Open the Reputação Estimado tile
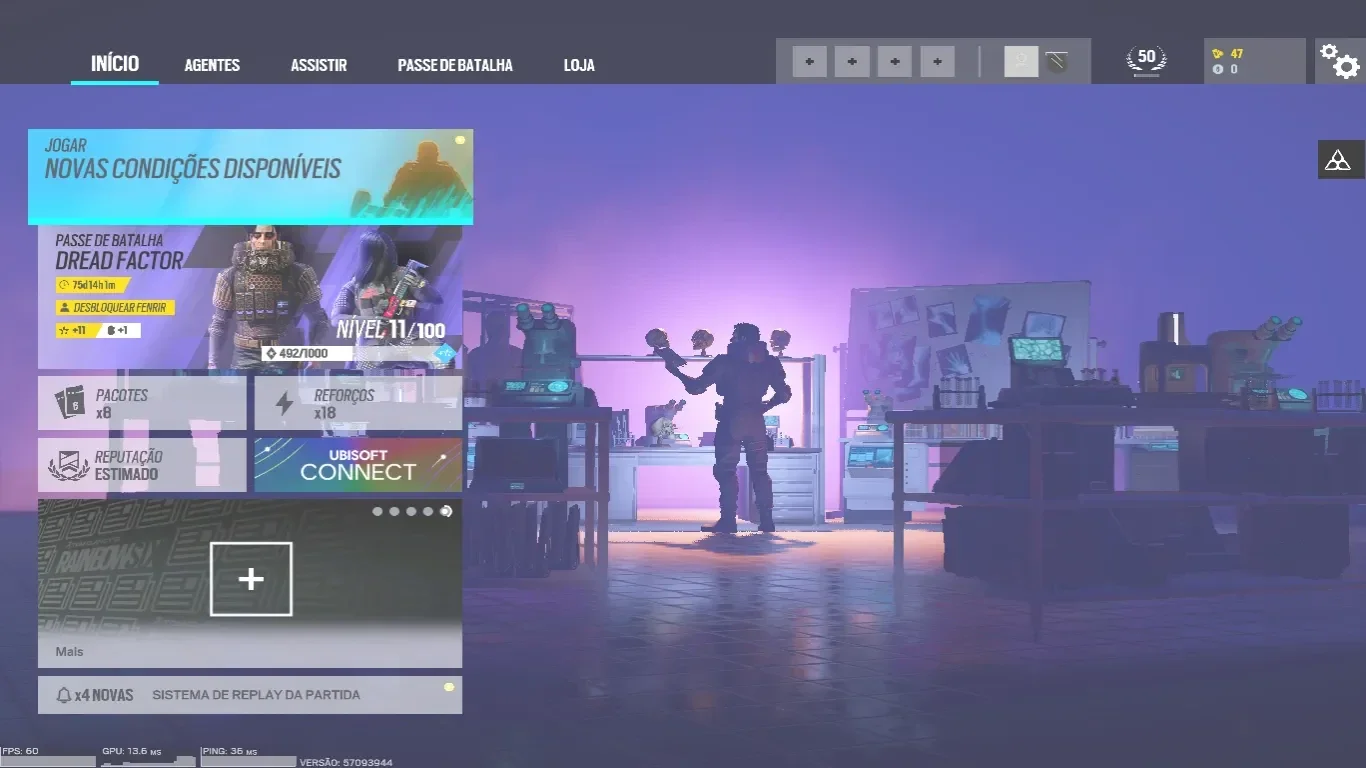1366x768 pixels. [x=142, y=465]
